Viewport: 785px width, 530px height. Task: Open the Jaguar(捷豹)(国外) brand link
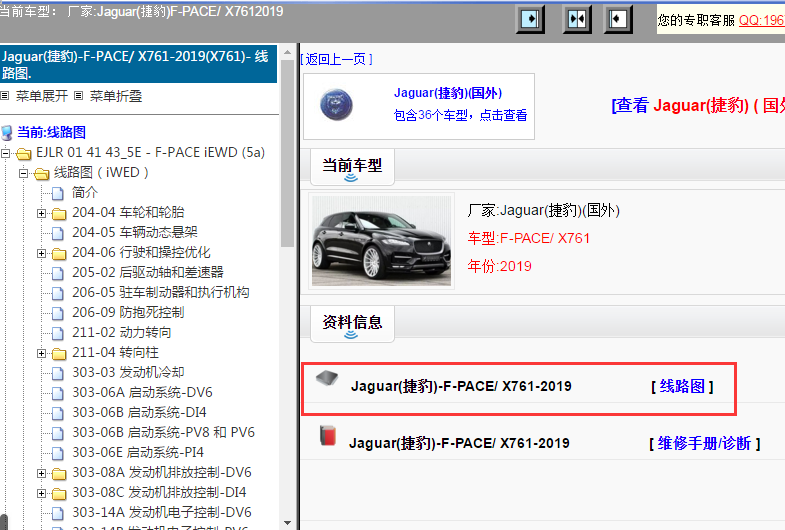[448, 93]
